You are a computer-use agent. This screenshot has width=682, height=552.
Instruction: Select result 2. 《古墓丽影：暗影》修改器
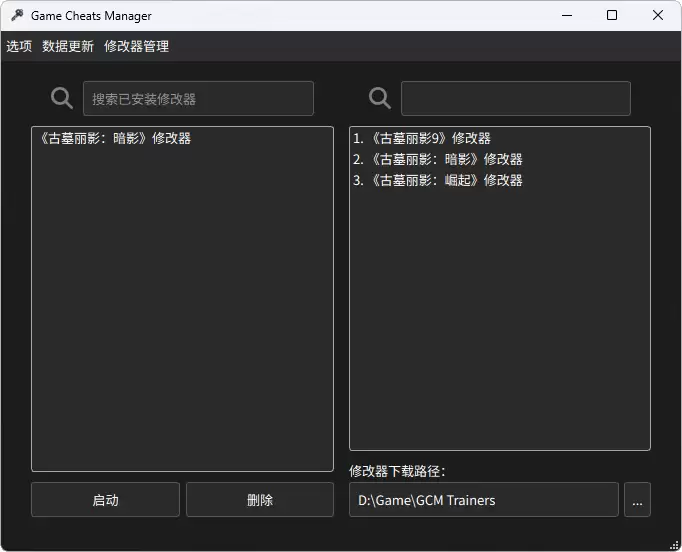click(500, 159)
